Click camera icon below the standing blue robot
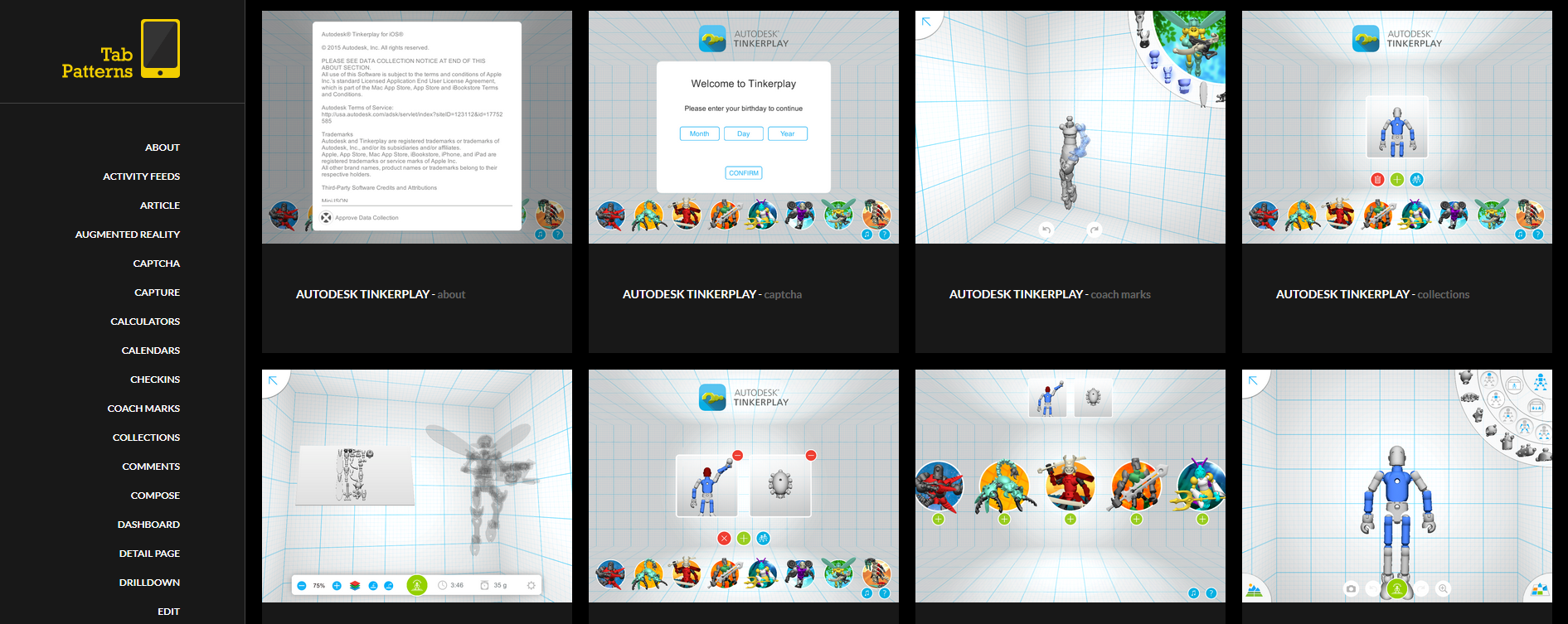The height and width of the screenshot is (624, 1568). point(1351,588)
